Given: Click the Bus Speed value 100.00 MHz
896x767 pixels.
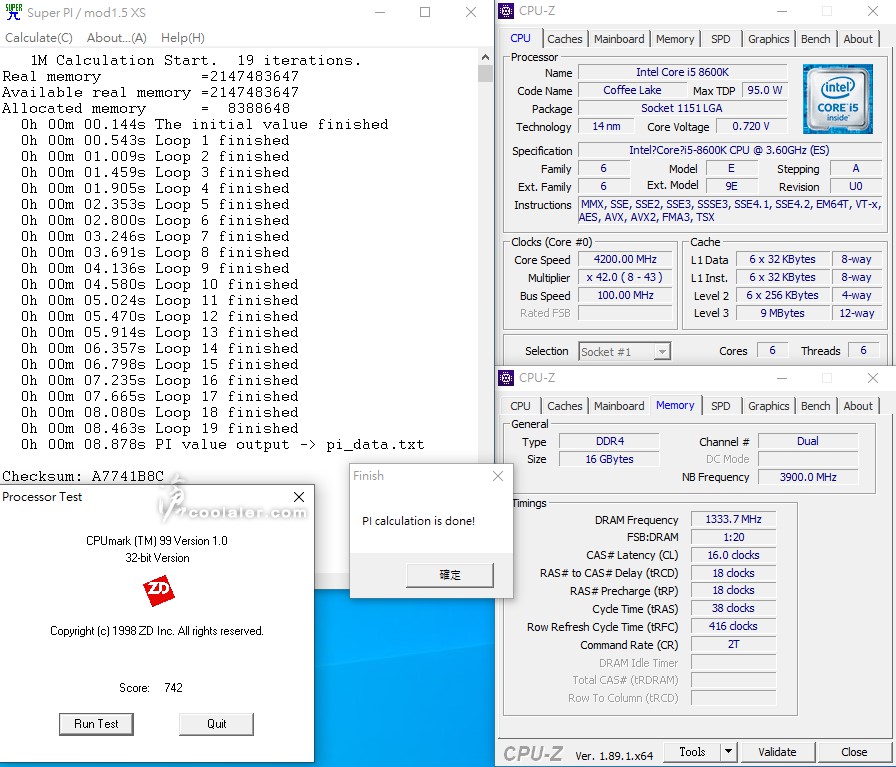Looking at the screenshot, I should 625,295.
